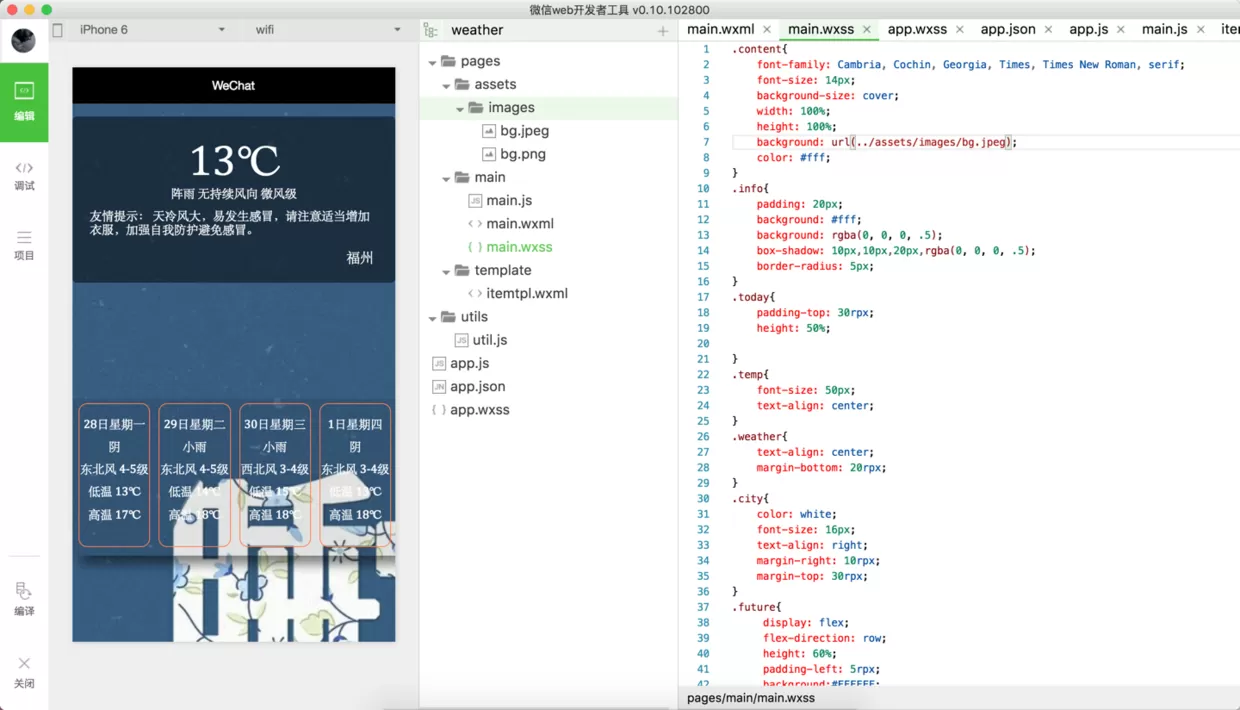The height and width of the screenshot is (710, 1240).
Task: Collapse the assets folder
Action: pos(446,85)
